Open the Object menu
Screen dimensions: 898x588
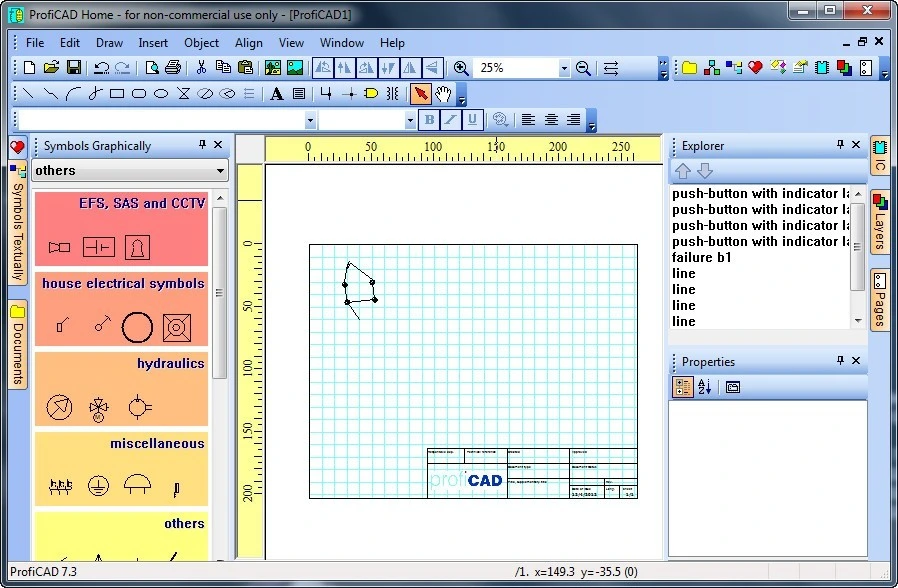pyautogui.click(x=201, y=43)
